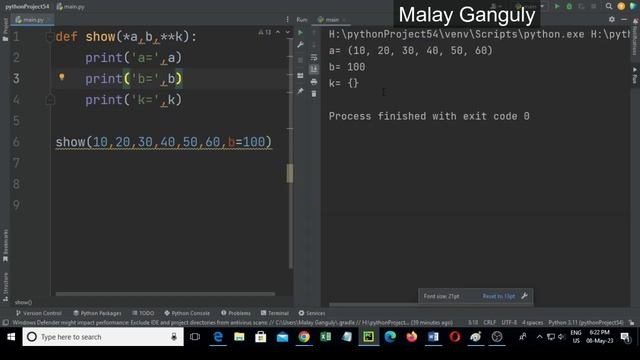Open the Services tool window tab
Image resolution: width=640 pixels, height=360 pixels.
(311, 313)
